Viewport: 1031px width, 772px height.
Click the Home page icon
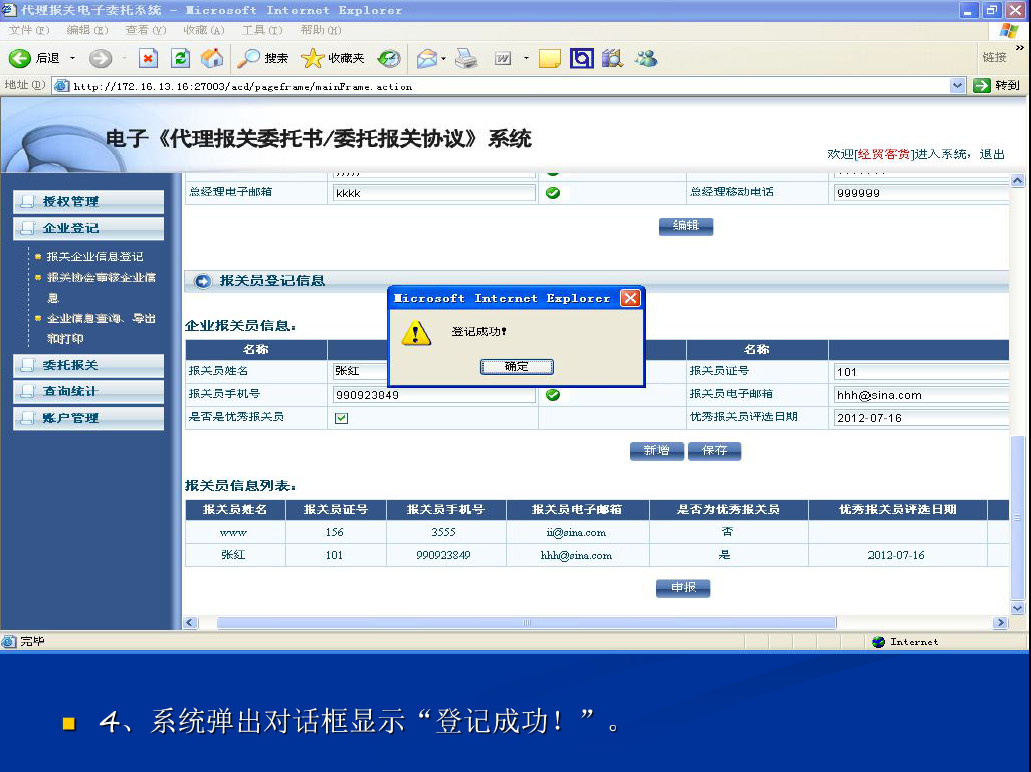[x=212, y=59]
